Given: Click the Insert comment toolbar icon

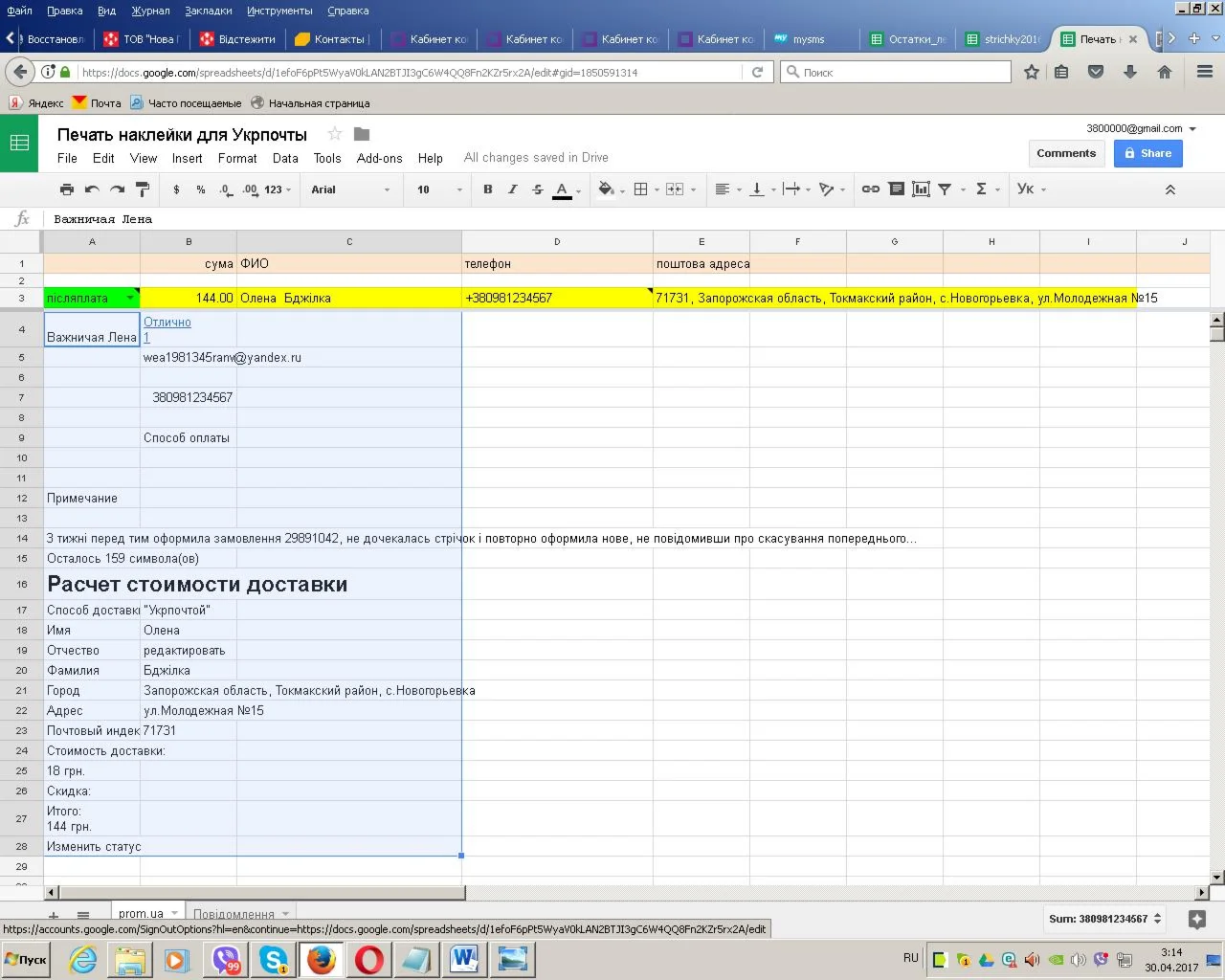Looking at the screenshot, I should point(896,189).
